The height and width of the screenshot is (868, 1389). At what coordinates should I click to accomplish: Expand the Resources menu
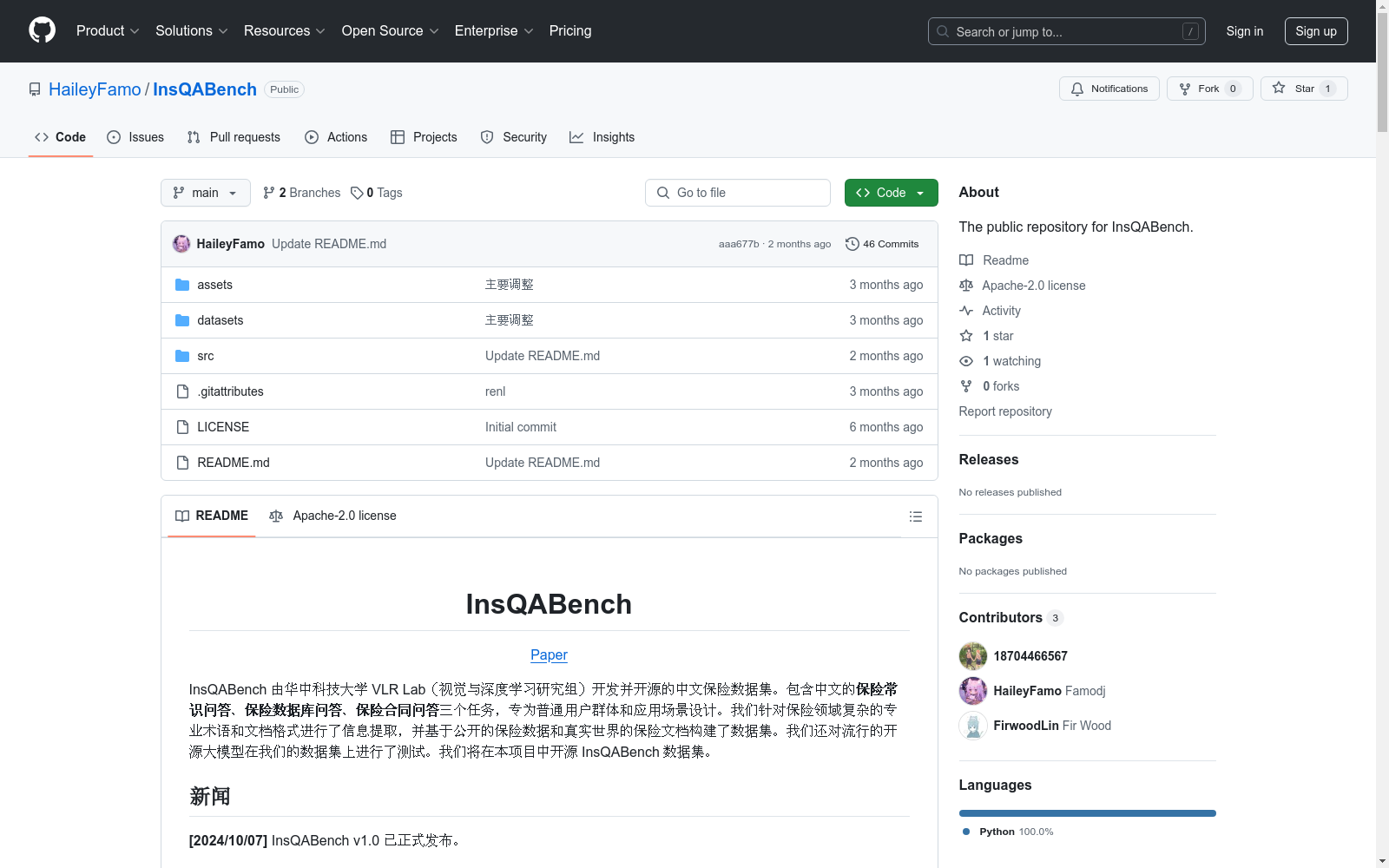click(284, 30)
